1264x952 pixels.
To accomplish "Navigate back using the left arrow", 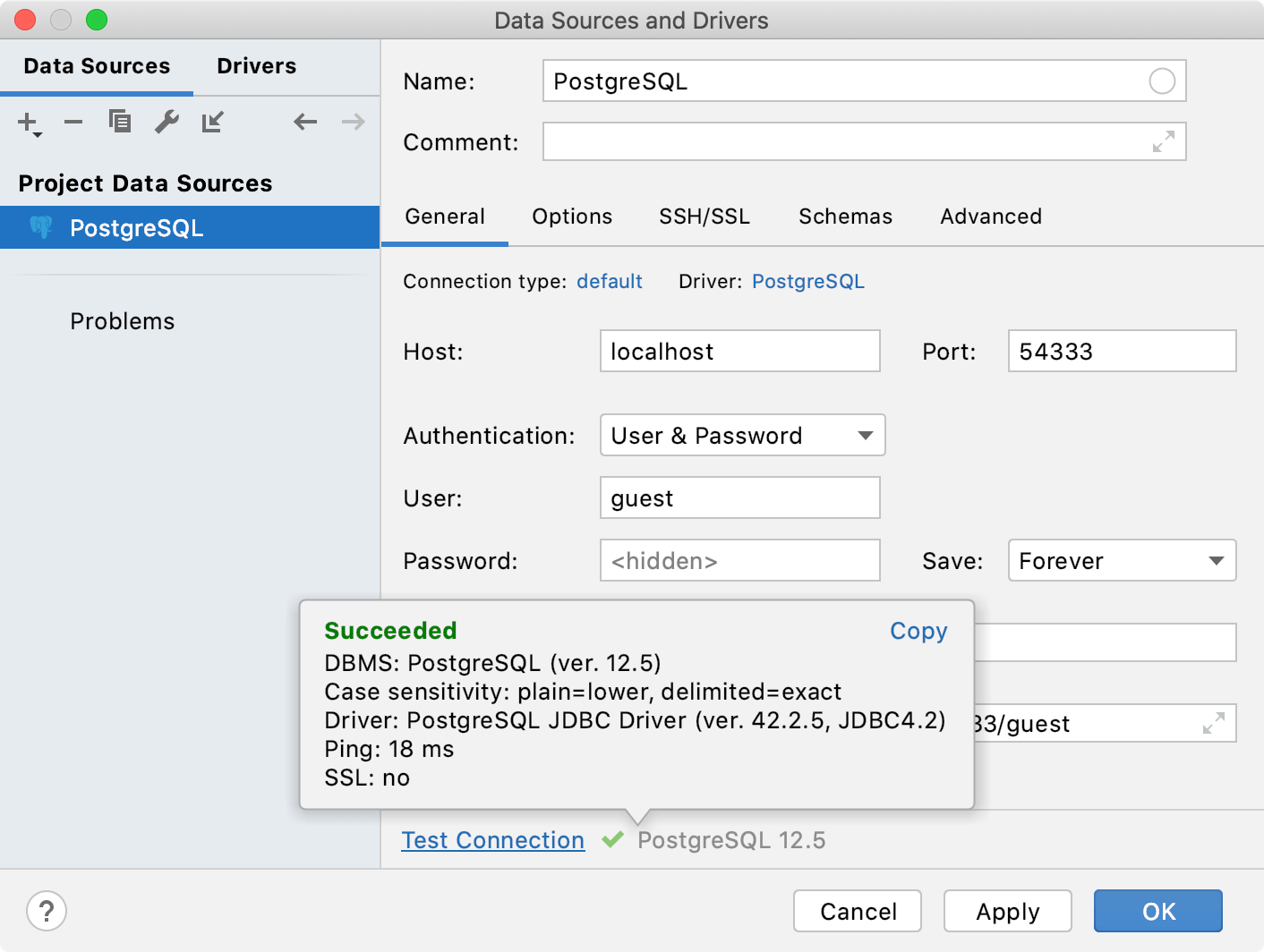I will pyautogui.click(x=304, y=122).
